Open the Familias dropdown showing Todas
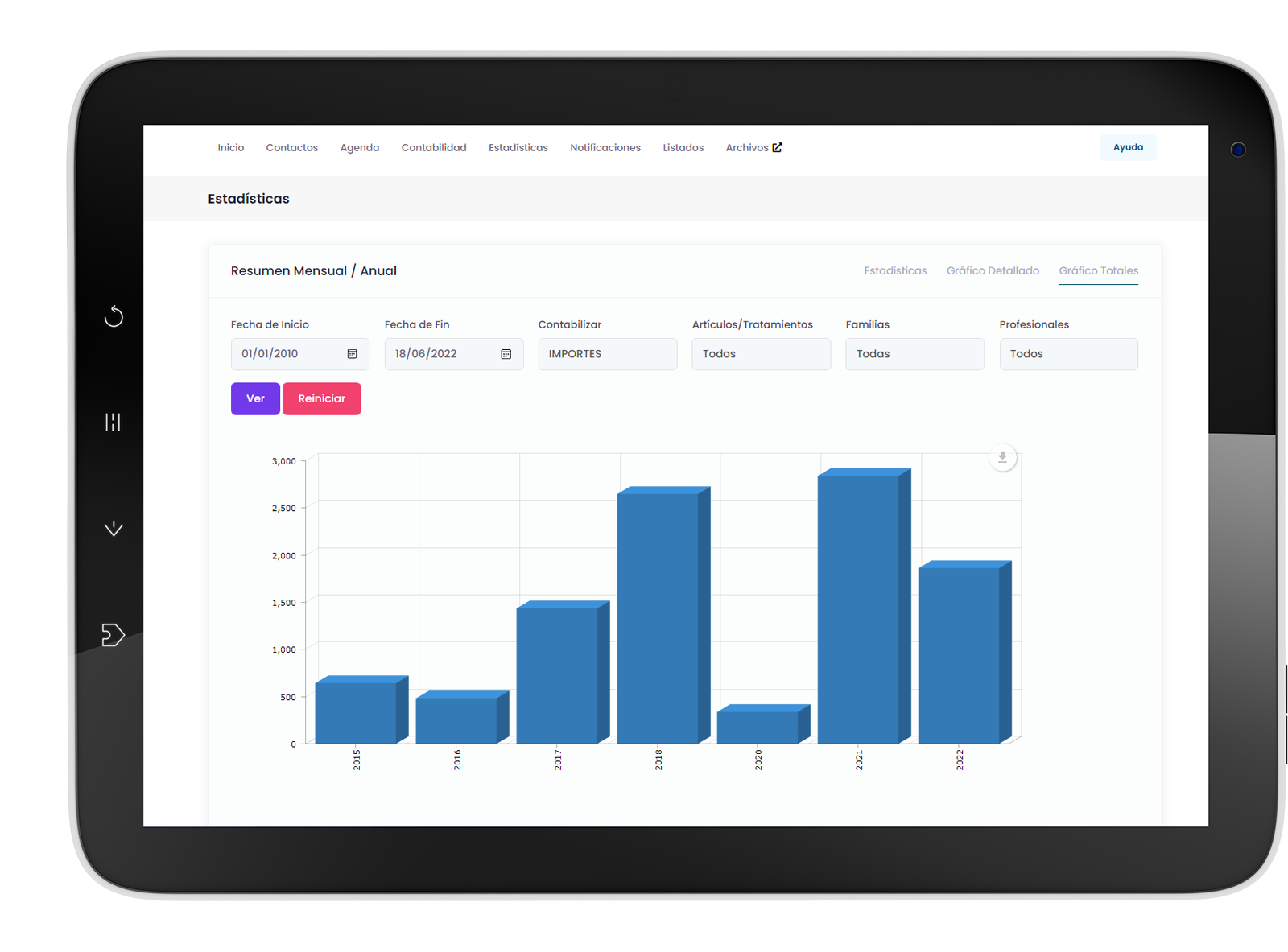1288x952 pixels. click(x=914, y=354)
